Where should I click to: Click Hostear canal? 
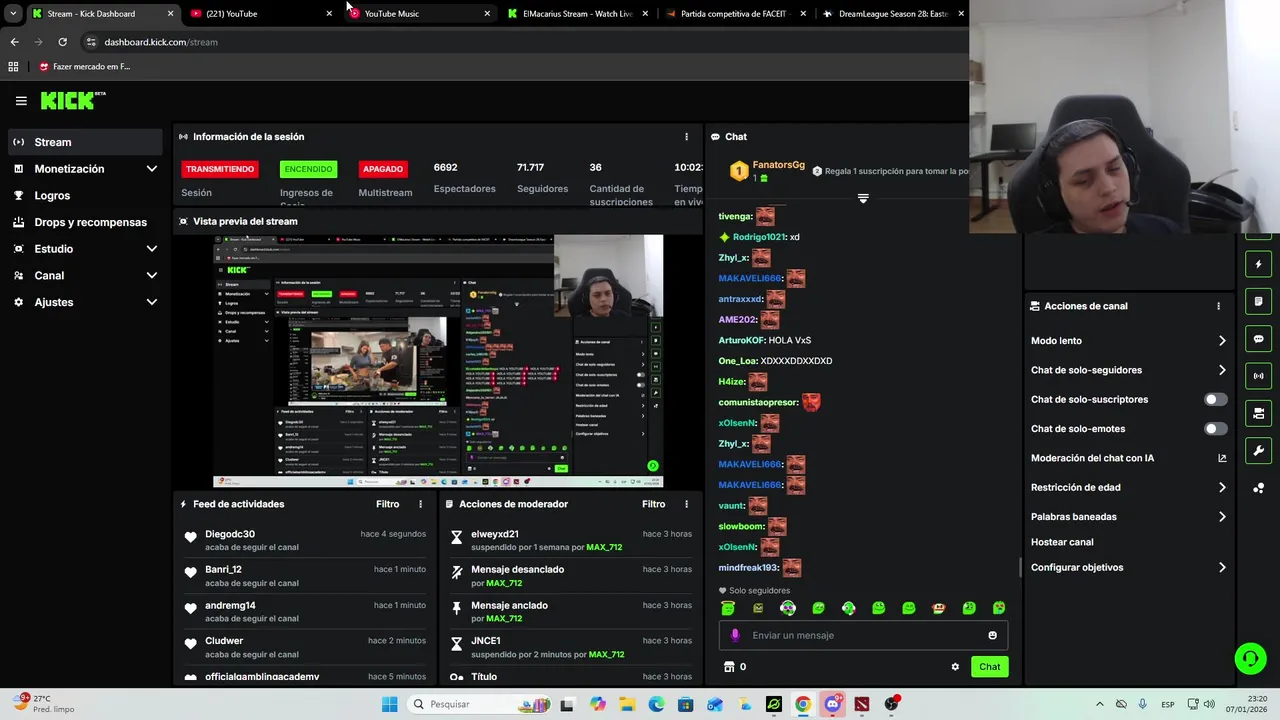coord(1062,542)
